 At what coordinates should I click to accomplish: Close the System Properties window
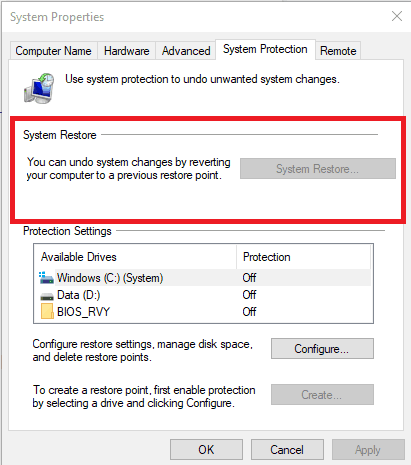397,16
